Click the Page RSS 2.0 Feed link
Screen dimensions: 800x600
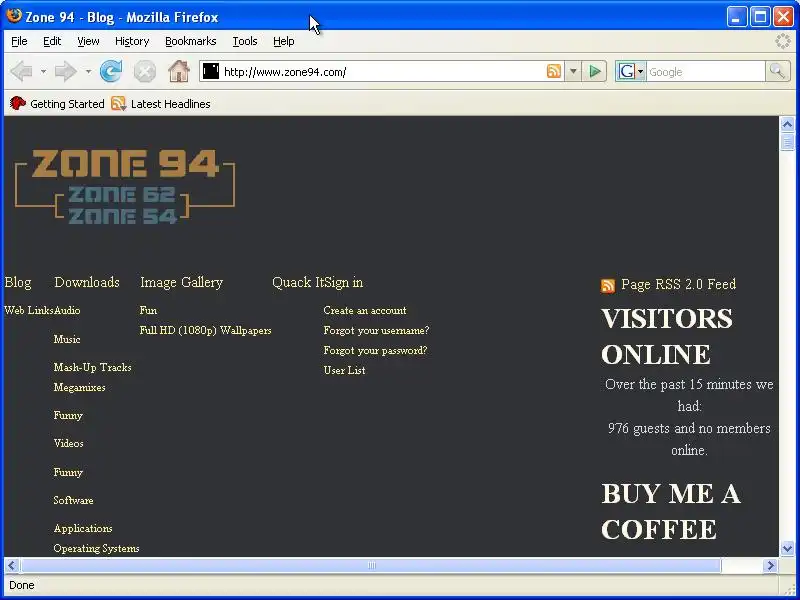[x=679, y=284]
